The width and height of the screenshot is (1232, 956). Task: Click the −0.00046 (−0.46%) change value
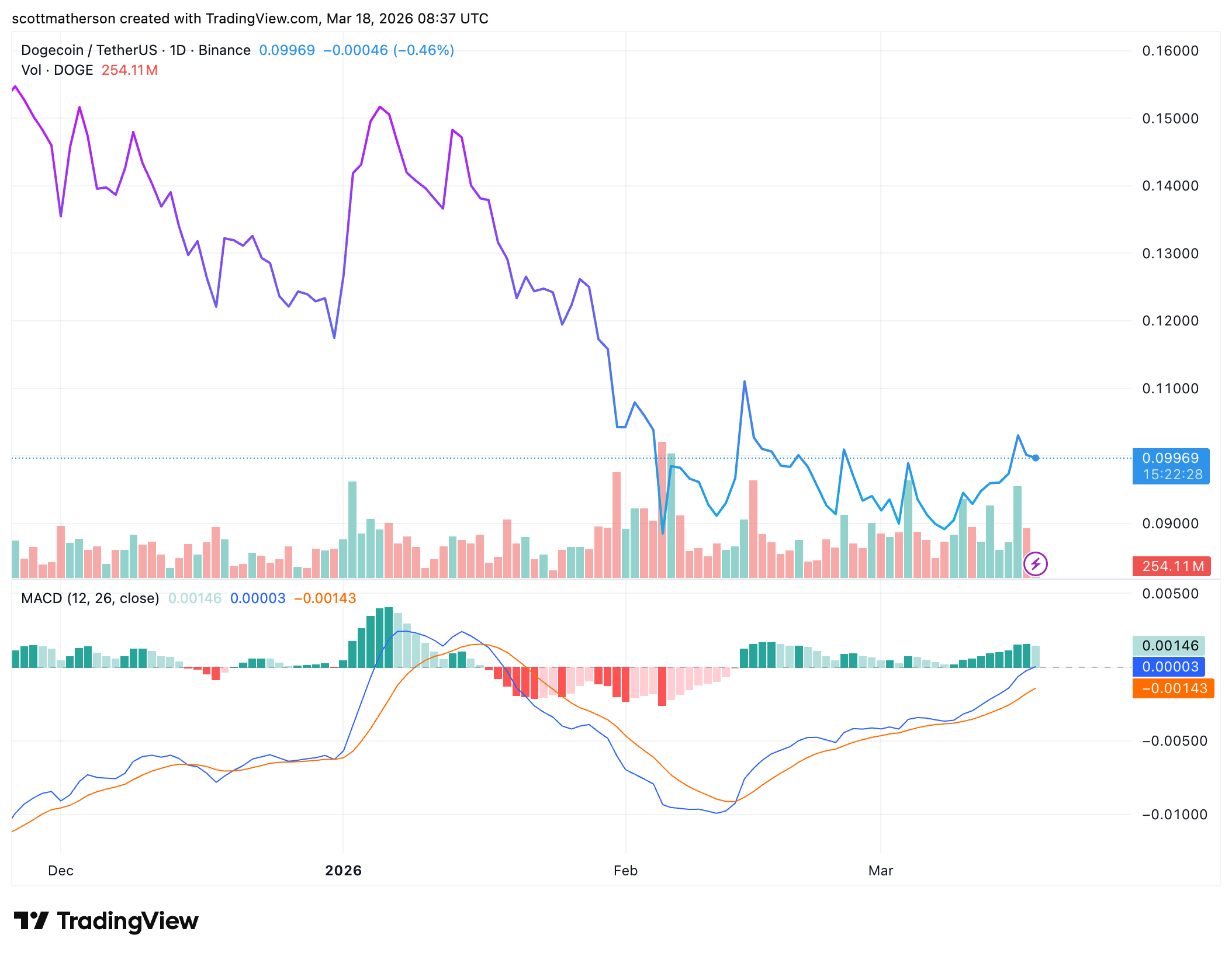coord(389,50)
